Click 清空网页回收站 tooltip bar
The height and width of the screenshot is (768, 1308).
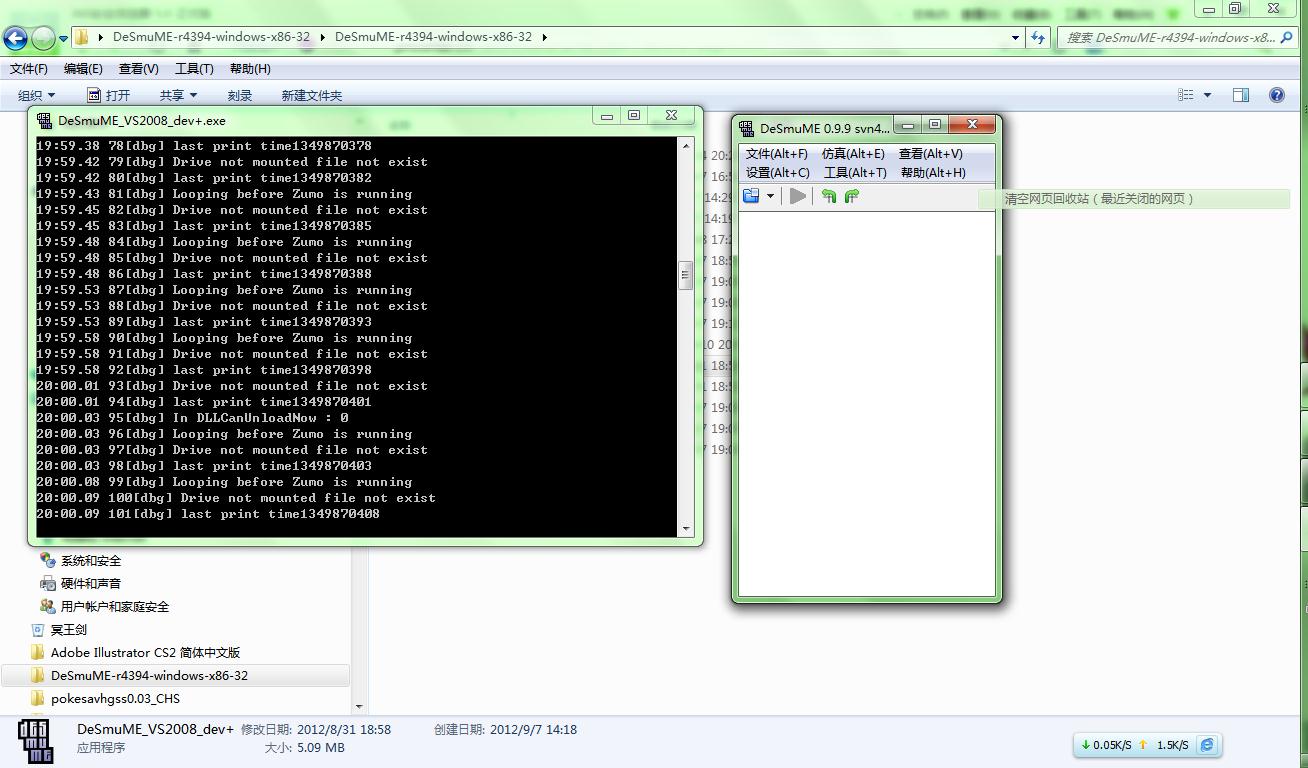(1134, 199)
